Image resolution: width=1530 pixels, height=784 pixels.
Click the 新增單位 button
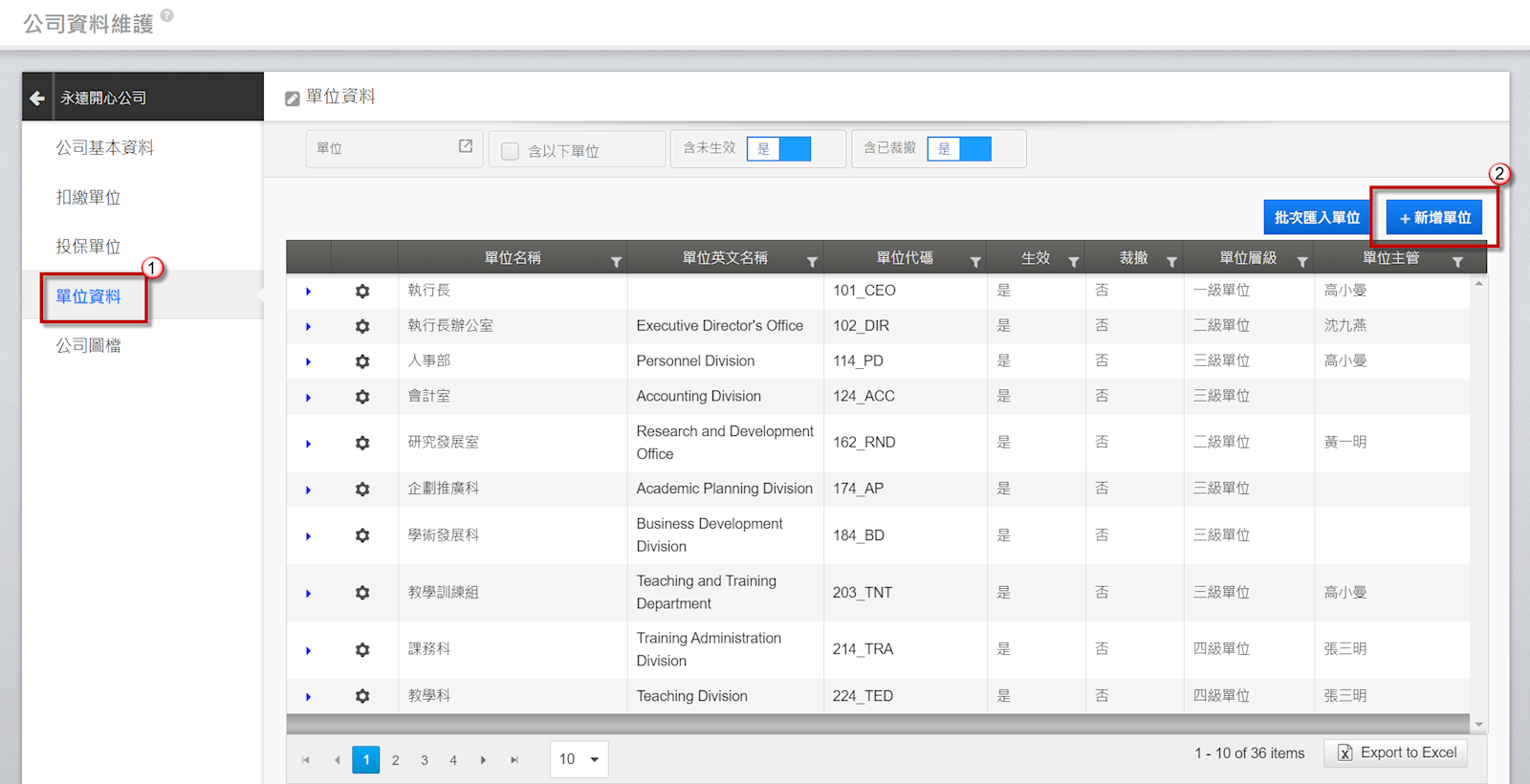[x=1434, y=218]
